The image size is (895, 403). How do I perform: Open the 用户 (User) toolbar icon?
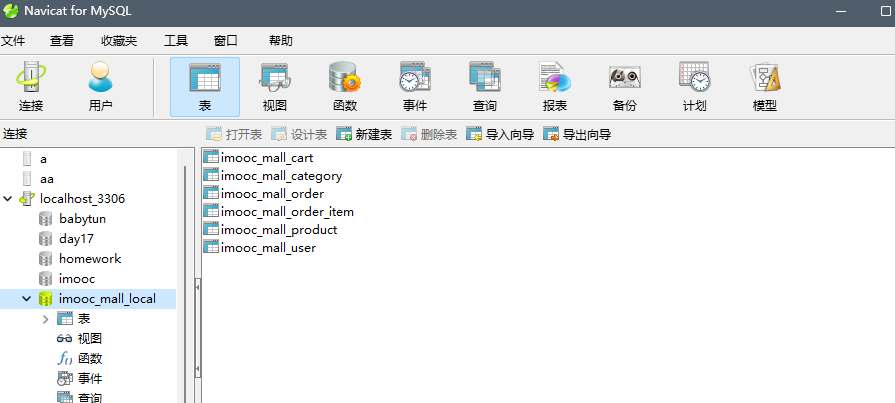100,87
